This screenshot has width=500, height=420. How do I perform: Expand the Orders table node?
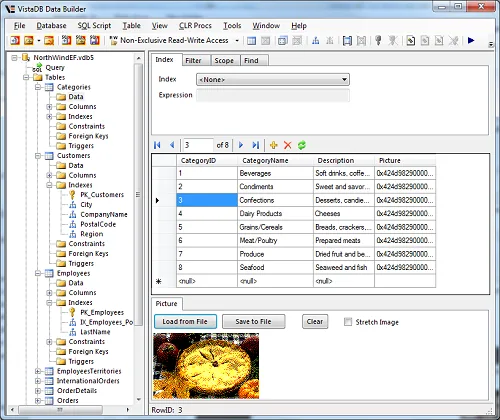pos(38,400)
